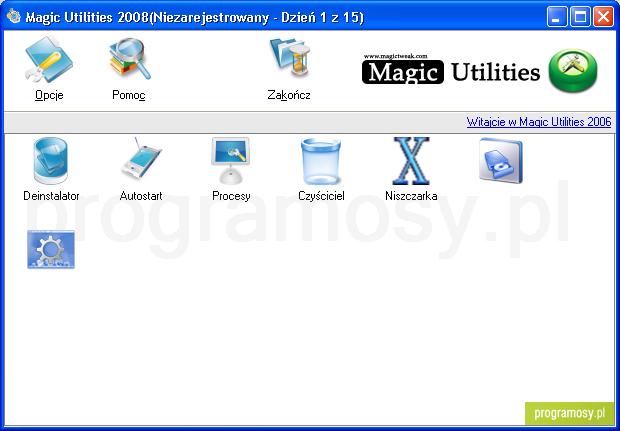
Task: Click the Deinstalator label text
Action: tap(51, 196)
